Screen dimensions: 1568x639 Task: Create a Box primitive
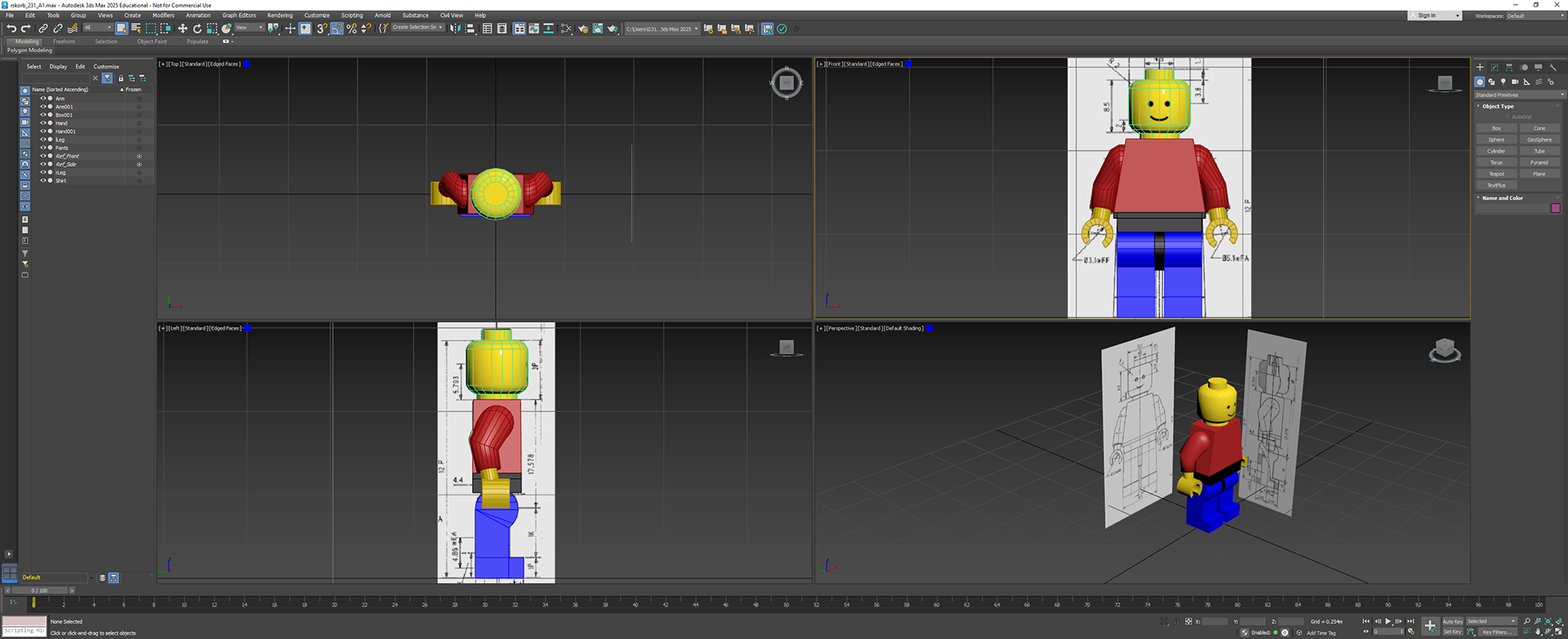click(x=1496, y=128)
